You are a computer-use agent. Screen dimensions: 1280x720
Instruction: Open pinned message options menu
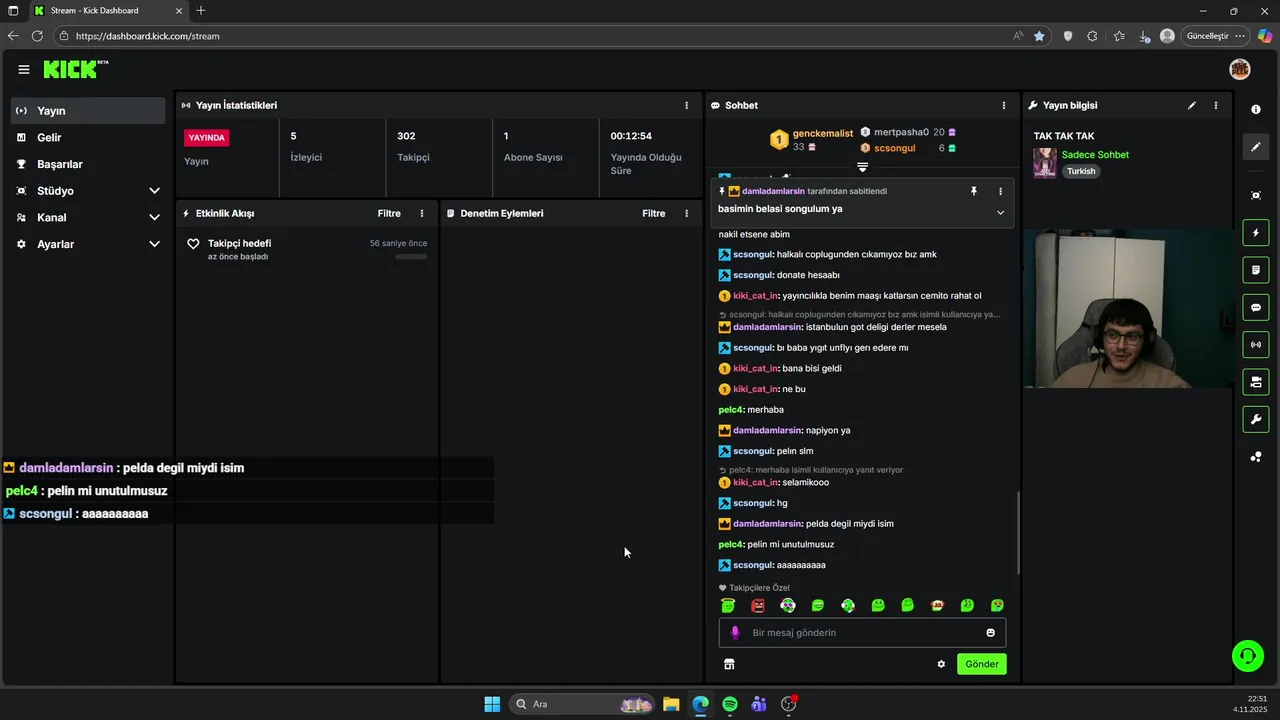point(1000,191)
